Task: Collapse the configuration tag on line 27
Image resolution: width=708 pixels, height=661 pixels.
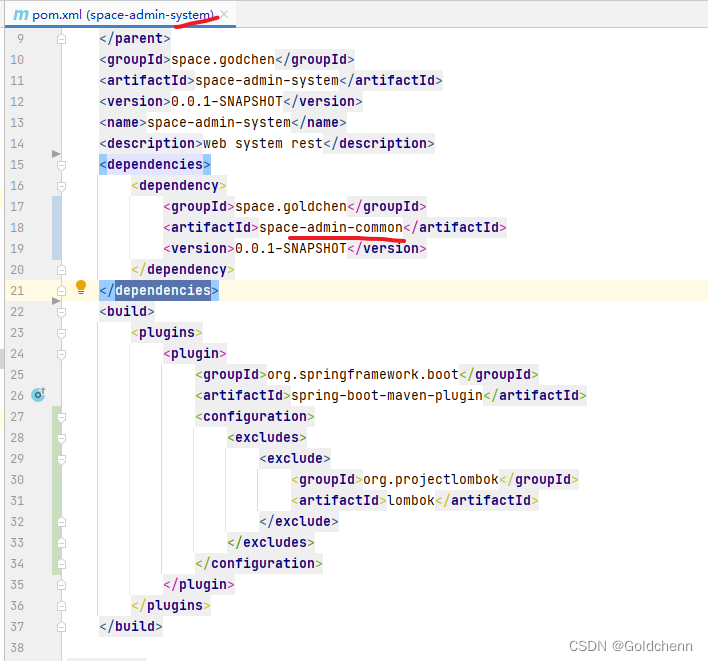Action: [62, 417]
